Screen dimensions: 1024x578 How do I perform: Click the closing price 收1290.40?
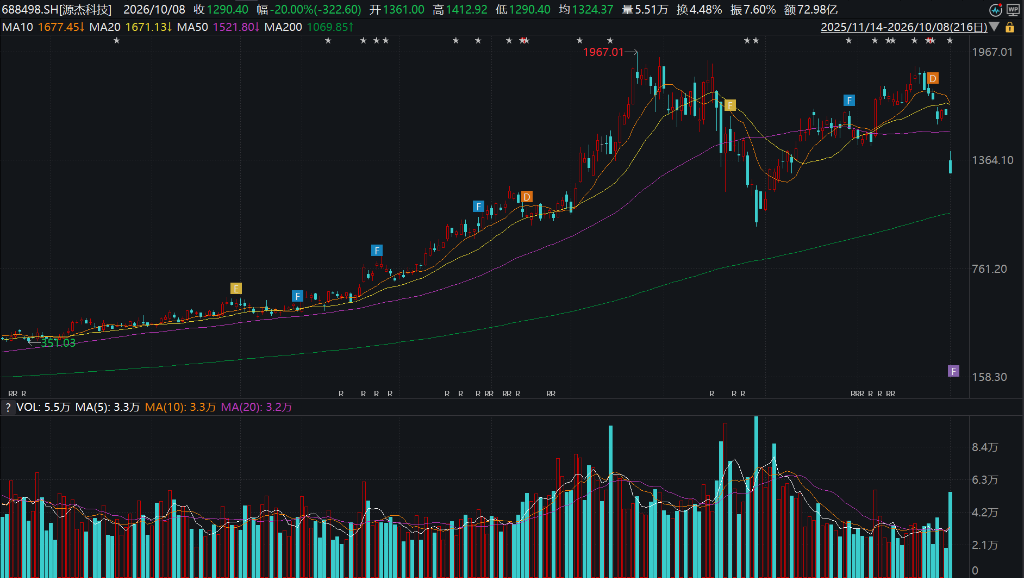[221, 10]
